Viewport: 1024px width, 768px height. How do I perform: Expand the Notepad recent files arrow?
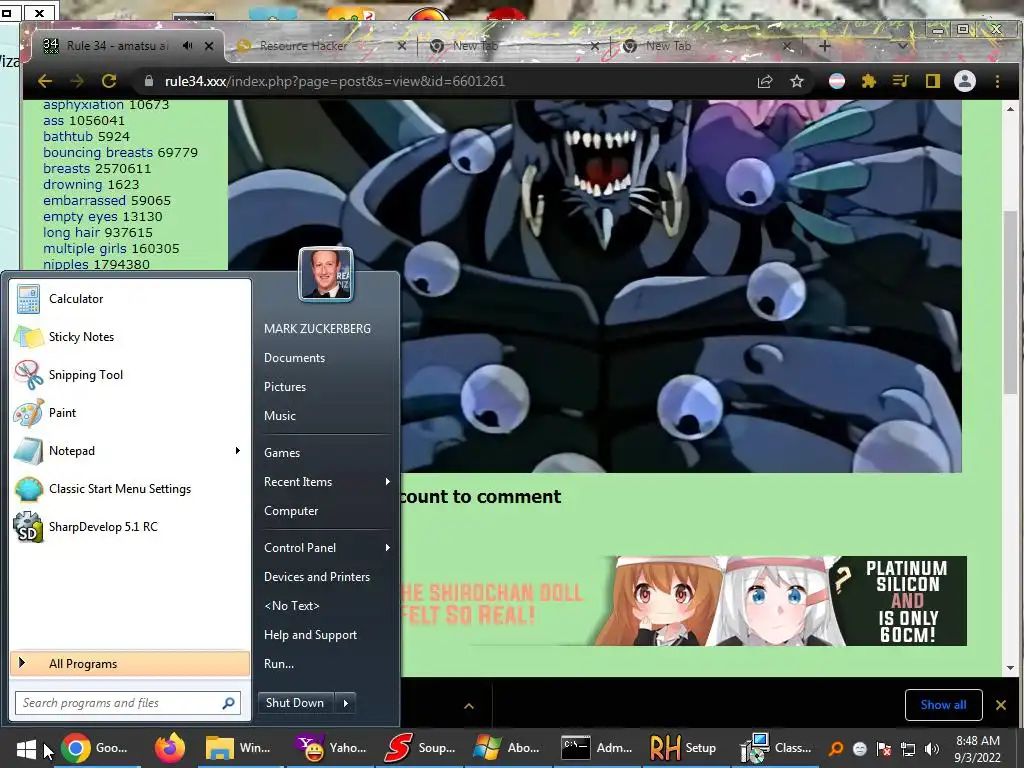[x=238, y=451]
